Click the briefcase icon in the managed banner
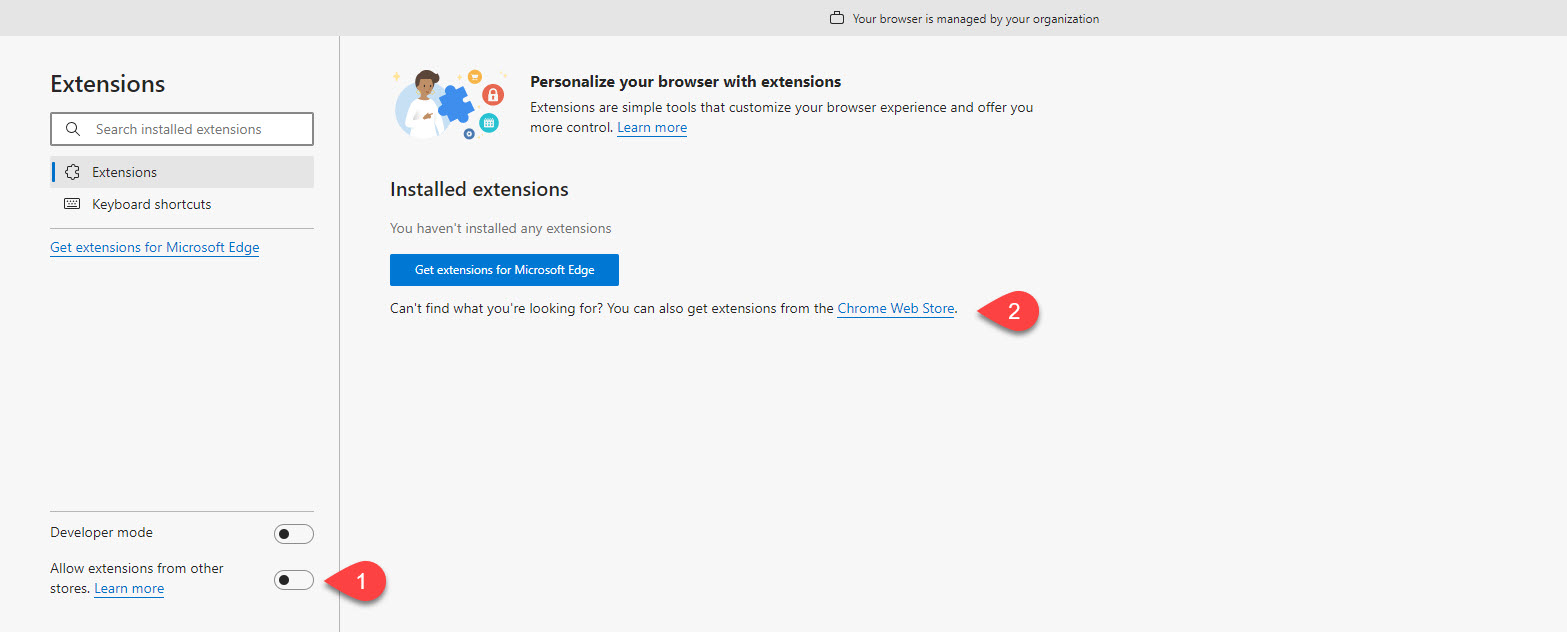Screen dimensions: 1567x632 tap(837, 18)
